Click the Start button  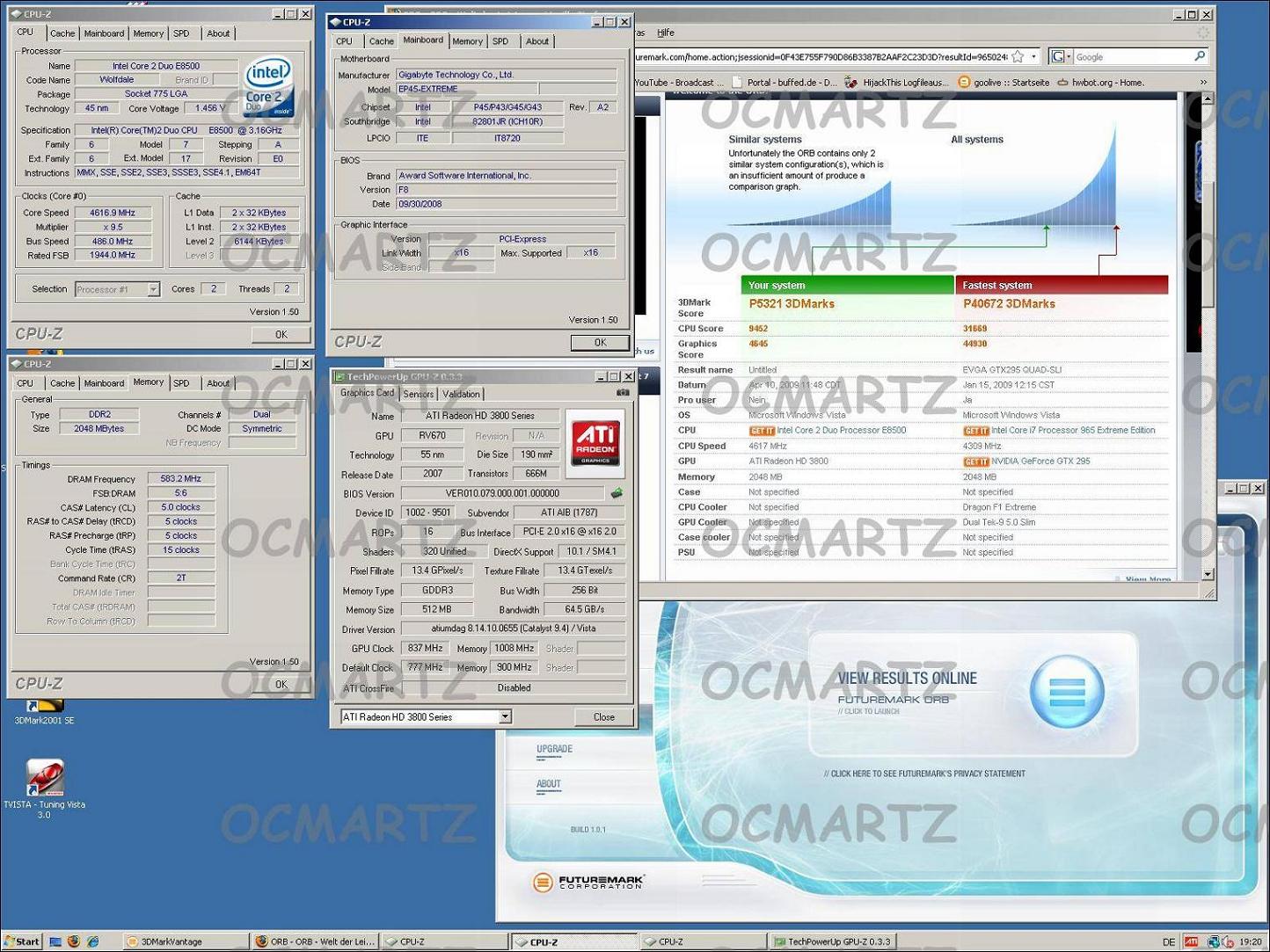22,941
